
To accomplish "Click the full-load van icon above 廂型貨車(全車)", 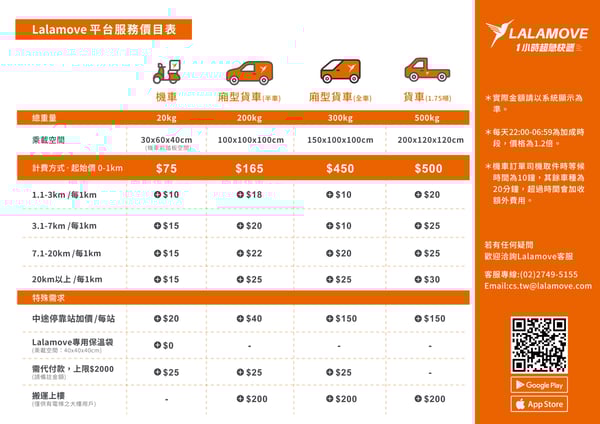I will click(x=340, y=71).
